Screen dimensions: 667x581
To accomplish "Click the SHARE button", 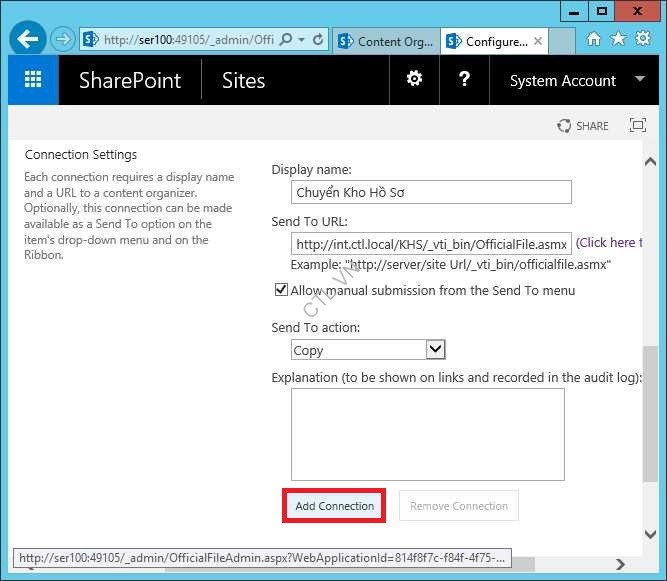I will pyautogui.click(x=583, y=126).
